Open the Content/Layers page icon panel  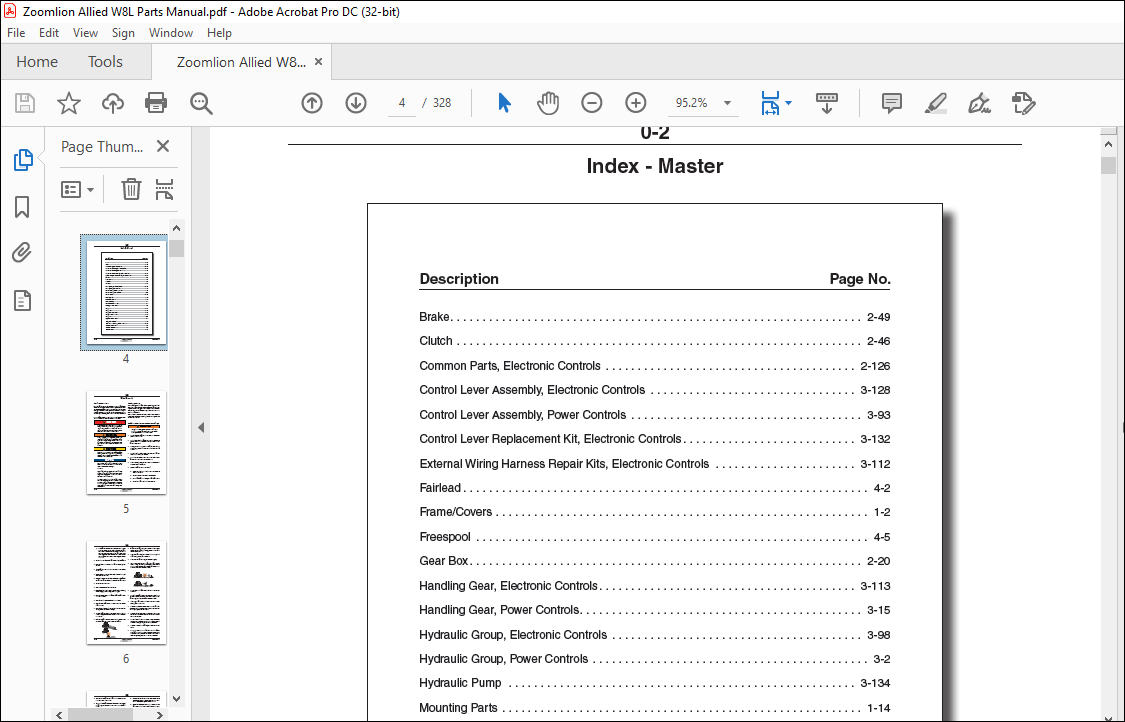coord(22,300)
